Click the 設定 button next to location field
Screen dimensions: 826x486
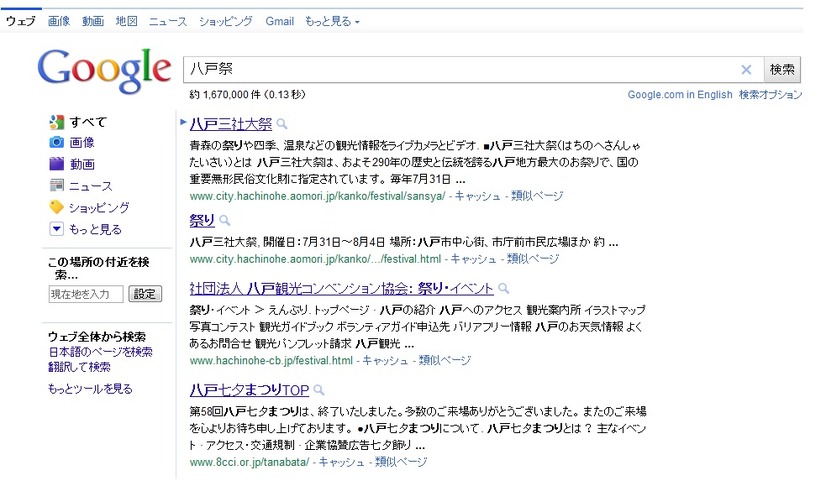point(145,294)
